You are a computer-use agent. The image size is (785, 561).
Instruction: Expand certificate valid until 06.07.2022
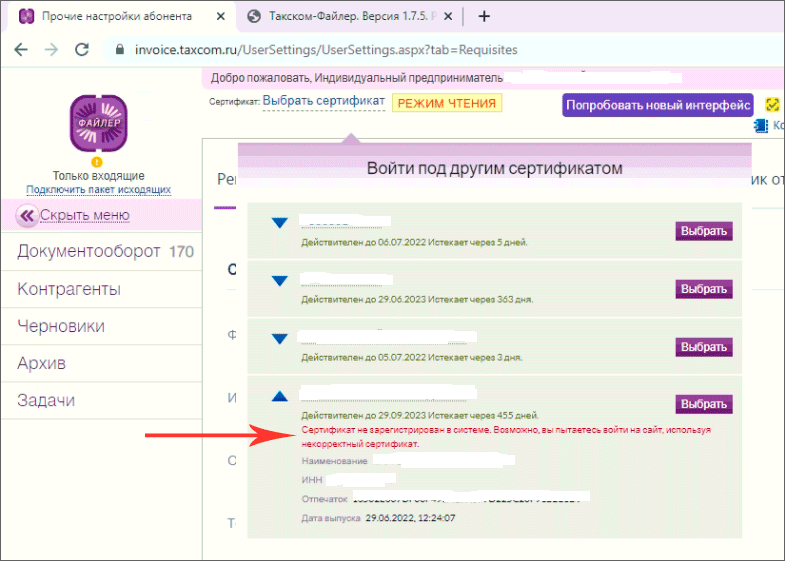[279, 223]
